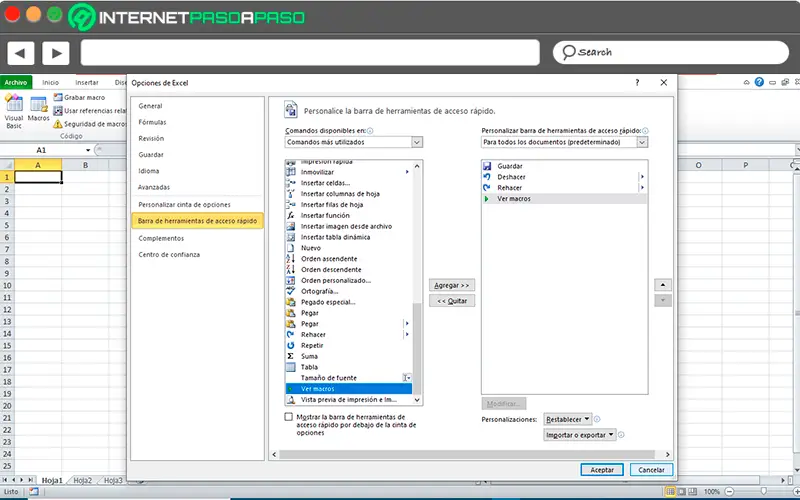Open General options category

pyautogui.click(x=150, y=106)
